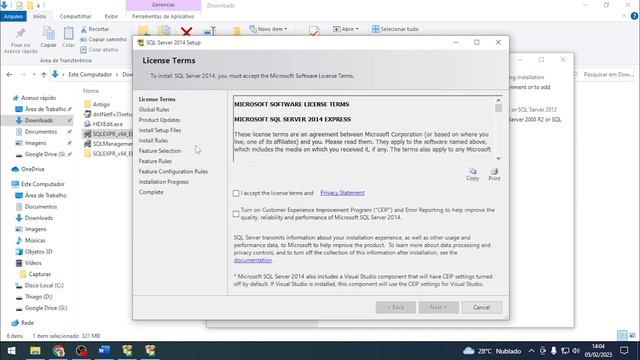Click the disabled Back button in setup
The height and width of the screenshot is (360, 640).
(396, 307)
